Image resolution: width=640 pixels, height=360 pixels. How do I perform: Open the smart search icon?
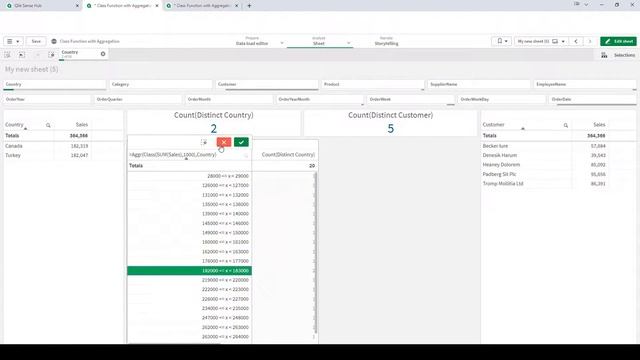[7, 55]
